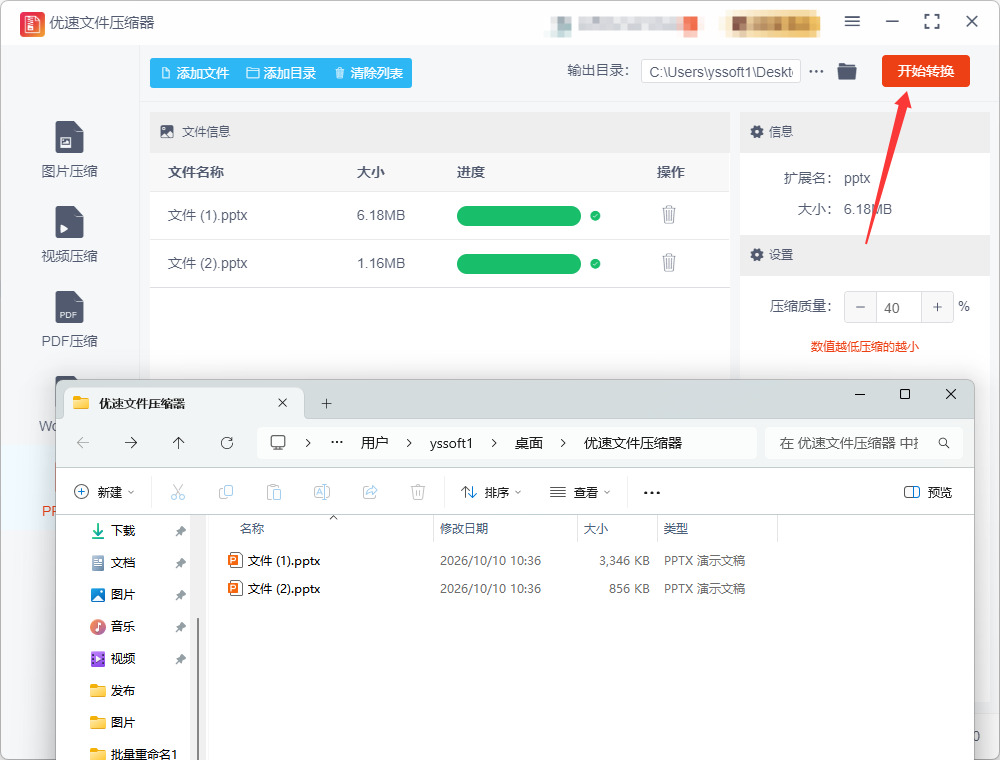Screen dimensions: 1000x760
Task: Click the Share icon in Explorer toolbar
Action: pos(370,492)
